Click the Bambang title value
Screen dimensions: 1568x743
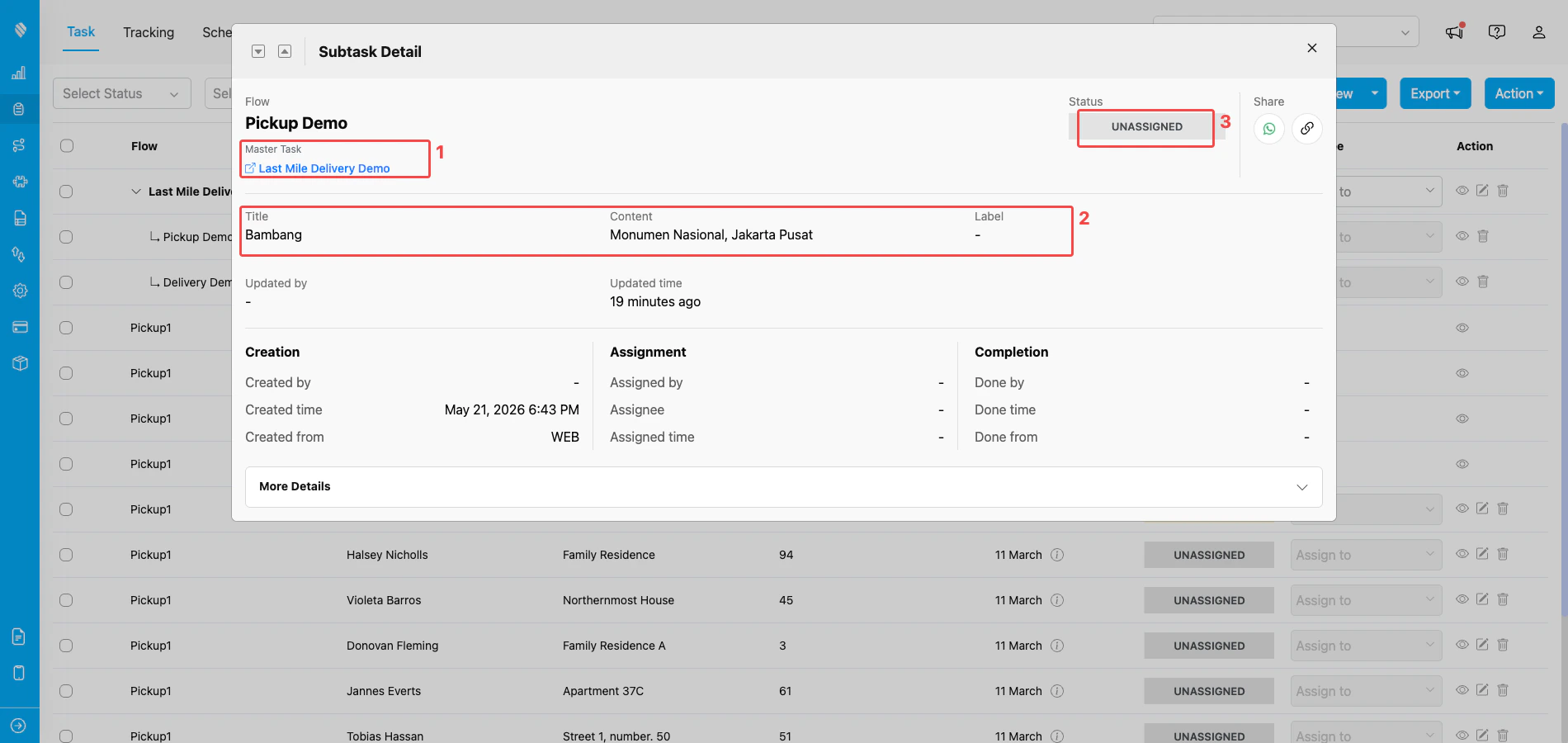pyautogui.click(x=273, y=234)
